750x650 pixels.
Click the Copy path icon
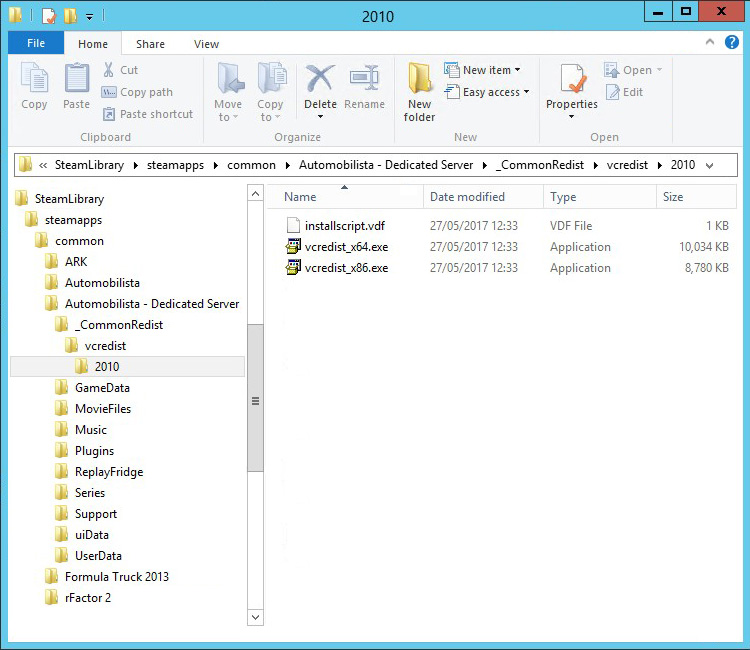pyautogui.click(x=109, y=92)
